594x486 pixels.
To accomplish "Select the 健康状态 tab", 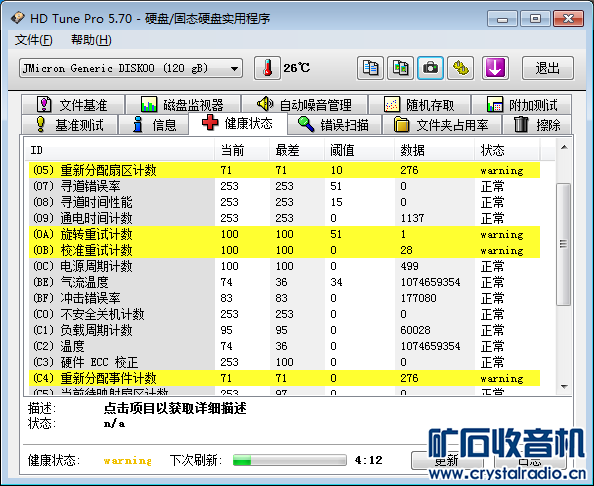I will click(x=238, y=123).
